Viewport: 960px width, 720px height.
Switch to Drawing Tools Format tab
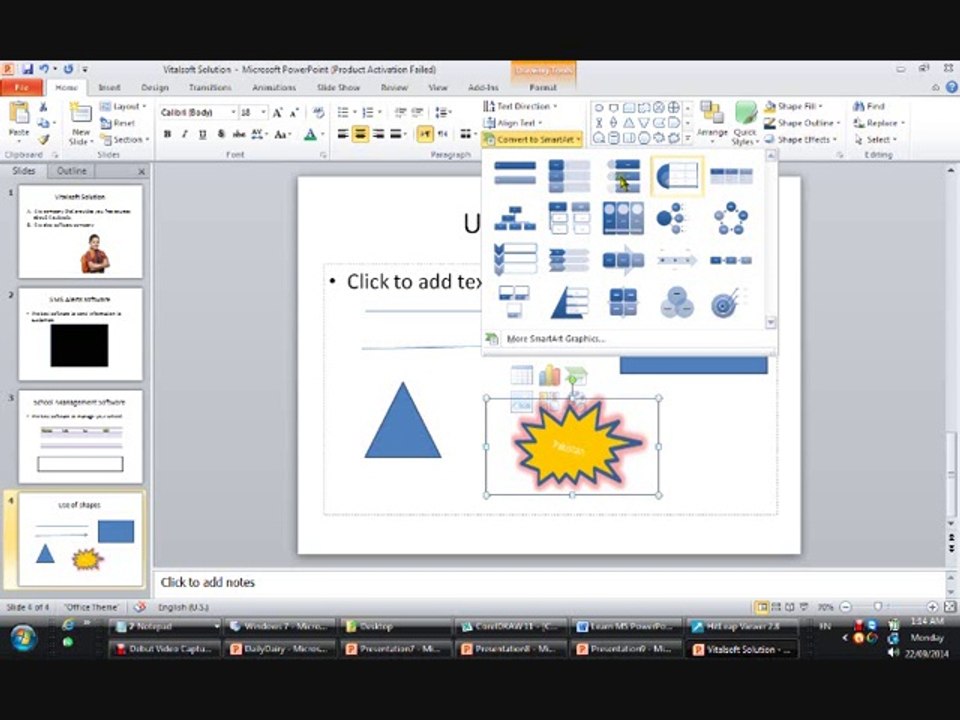pyautogui.click(x=542, y=88)
